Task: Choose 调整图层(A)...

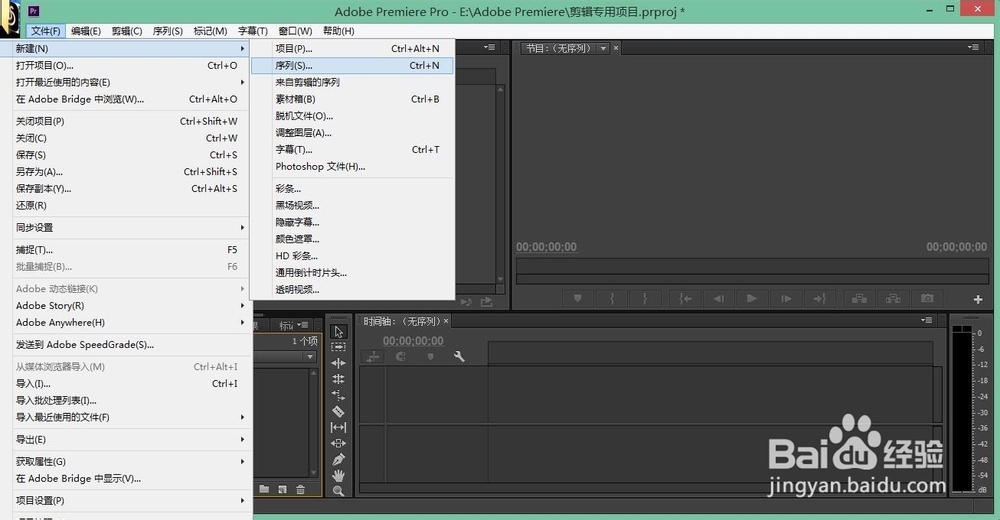Action: [x=352, y=133]
